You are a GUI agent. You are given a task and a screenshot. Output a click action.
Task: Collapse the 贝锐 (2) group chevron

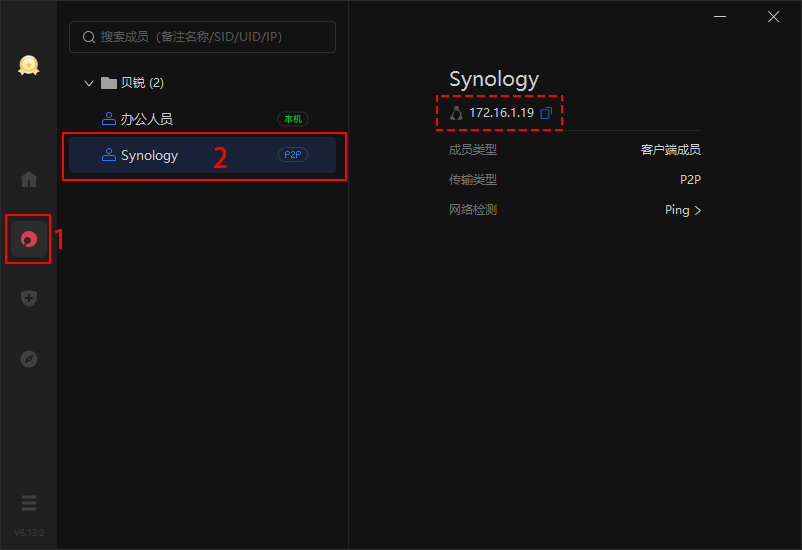(88, 83)
